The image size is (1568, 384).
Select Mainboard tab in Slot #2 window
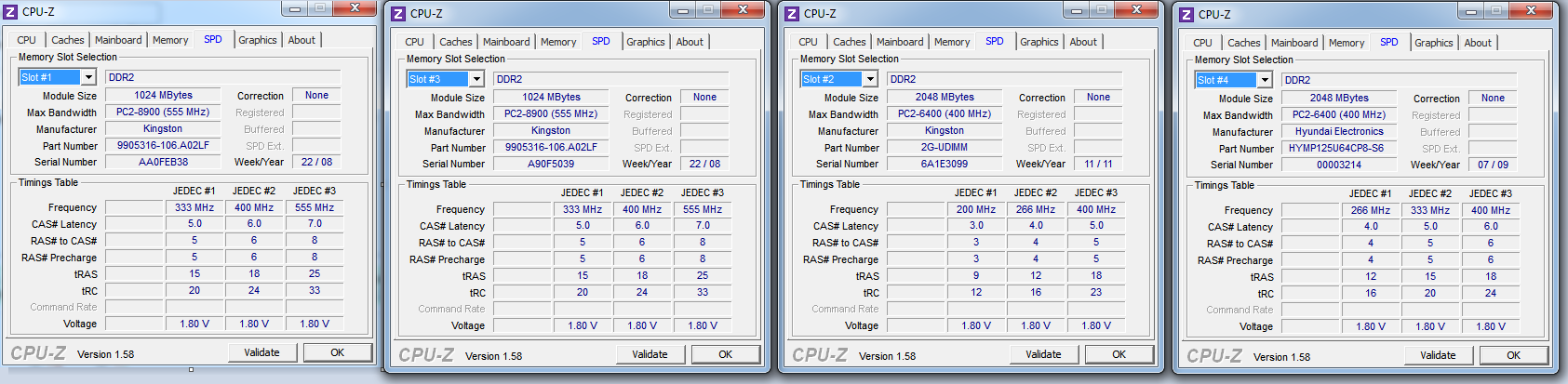[900, 42]
